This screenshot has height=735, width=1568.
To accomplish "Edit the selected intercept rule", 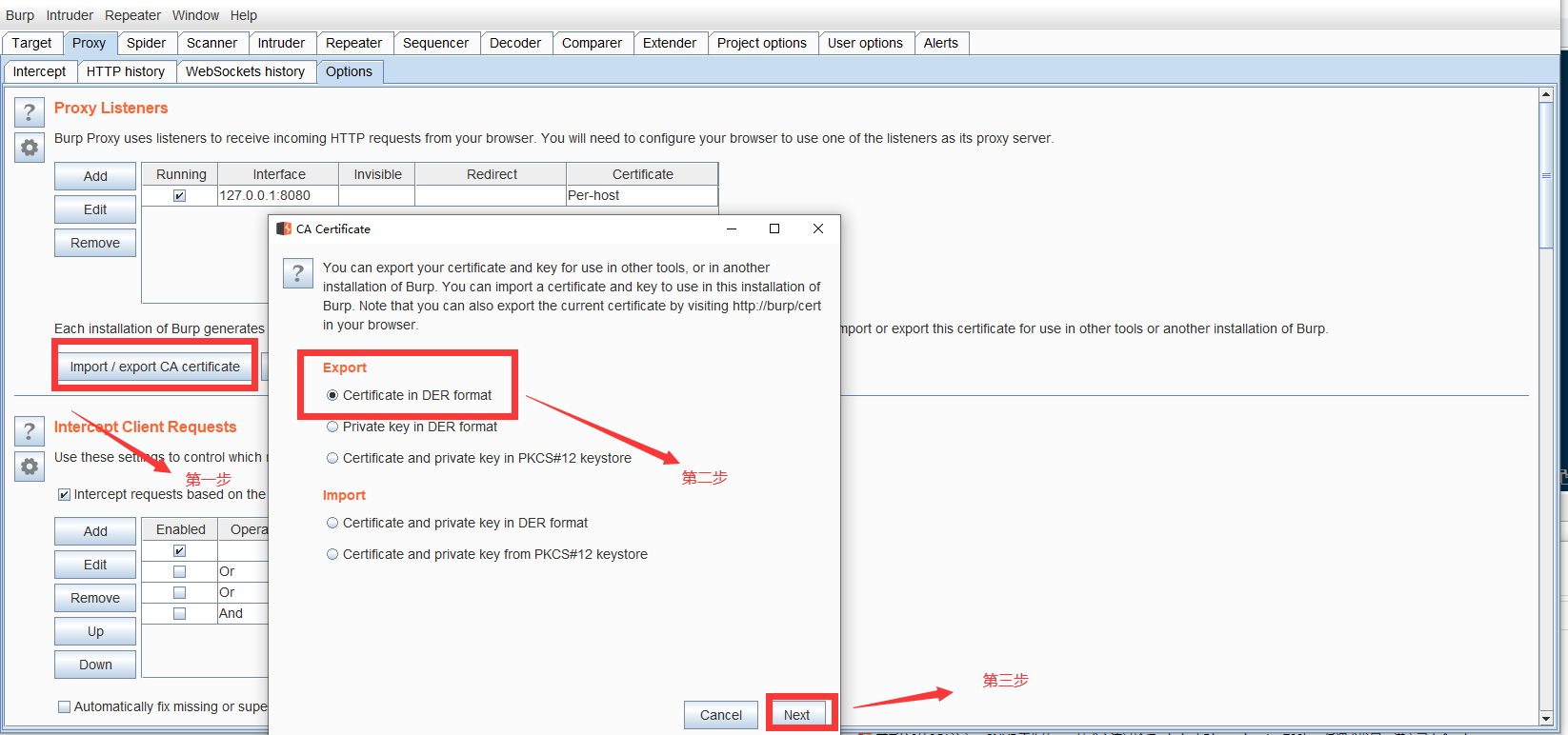I will [x=95, y=565].
